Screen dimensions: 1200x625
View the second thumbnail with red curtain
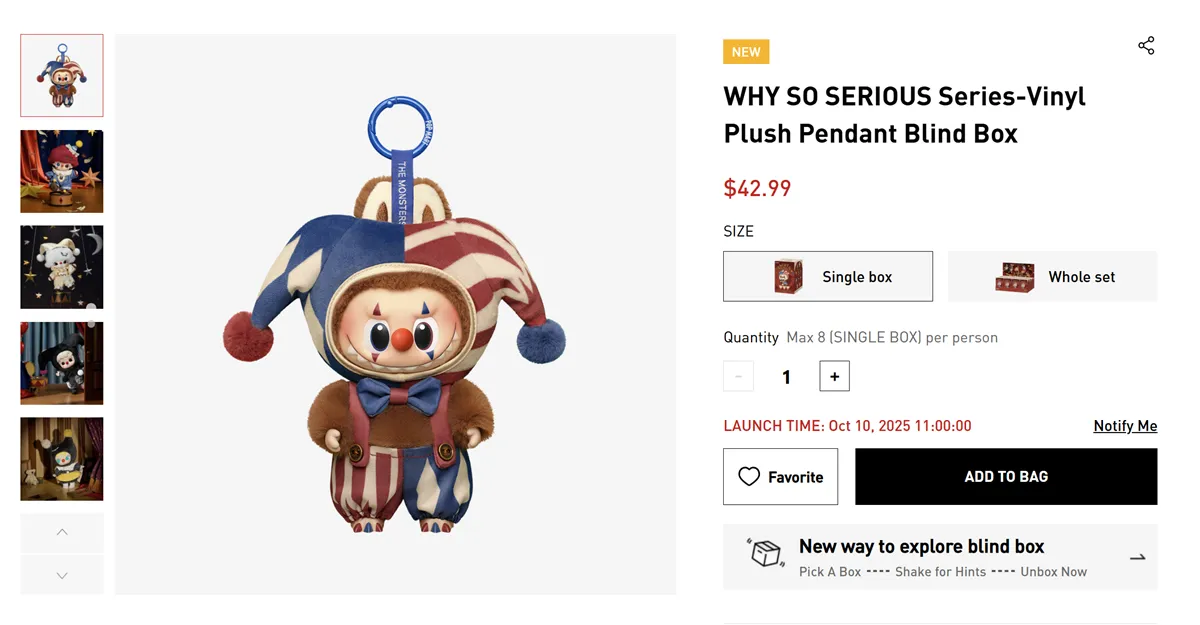62,171
